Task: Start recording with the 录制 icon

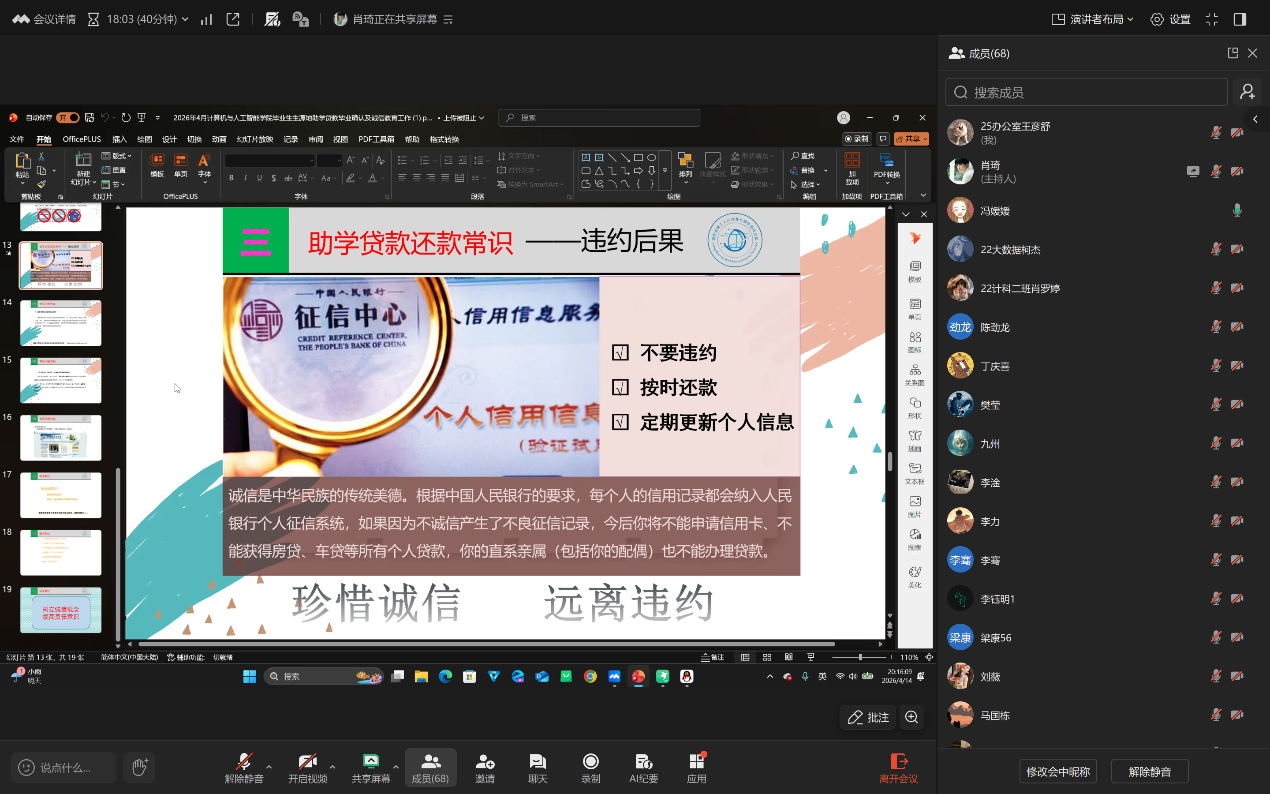Action: point(591,762)
